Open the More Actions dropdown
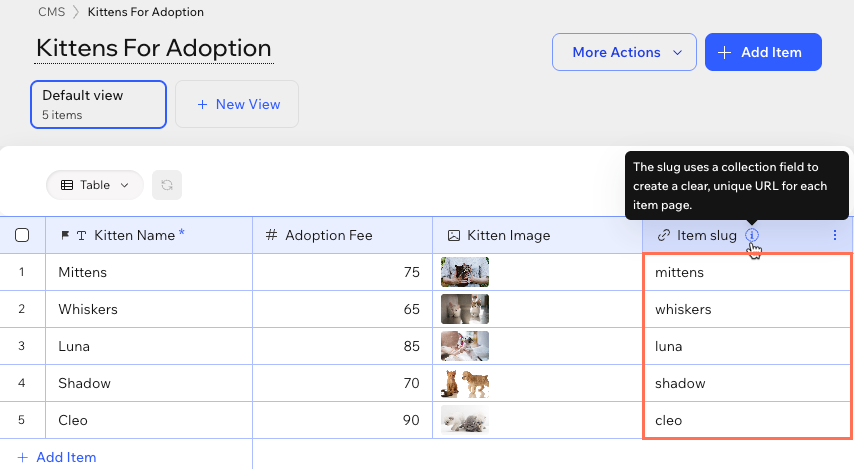Image resolution: width=854 pixels, height=469 pixels. (x=624, y=52)
